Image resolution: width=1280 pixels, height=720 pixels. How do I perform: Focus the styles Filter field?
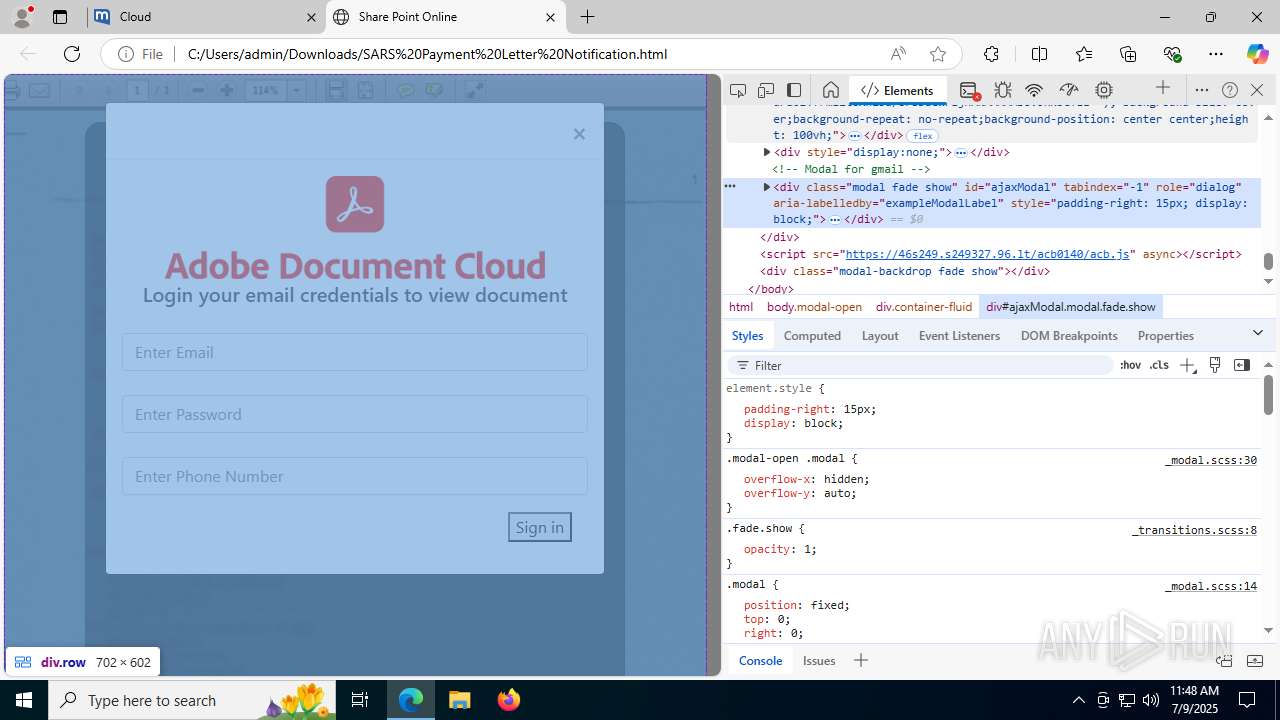[920, 366]
